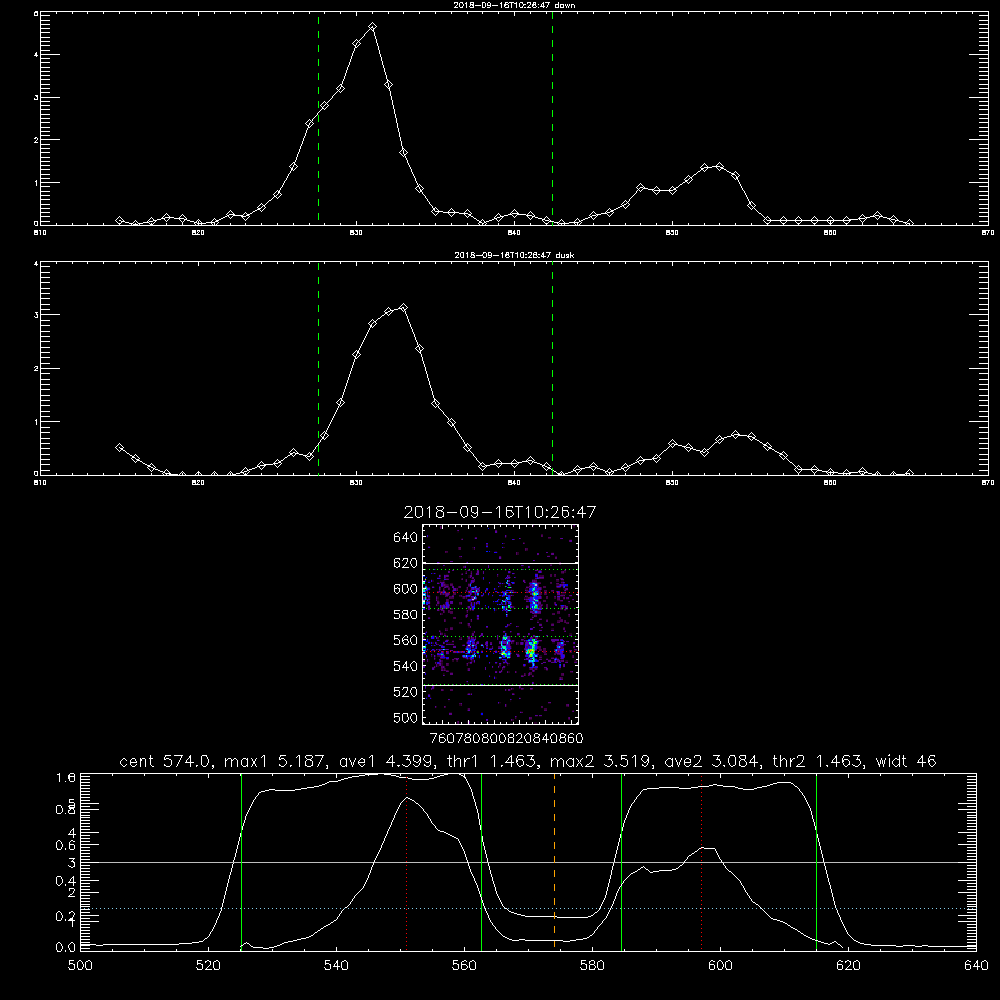Viewport: 1000px width, 1000px height.
Task: Click the secondary peak diamond near 854 in dusk plot
Action: point(735,434)
